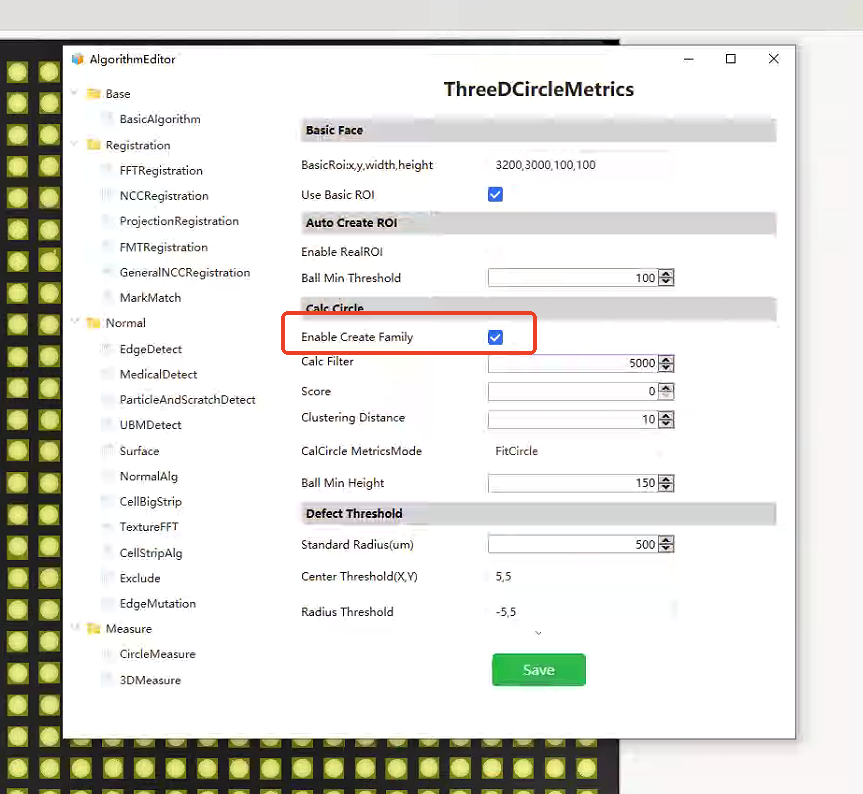The width and height of the screenshot is (863, 794).
Task: Click the Auto Create ROI section header
Action: [x=539, y=223]
